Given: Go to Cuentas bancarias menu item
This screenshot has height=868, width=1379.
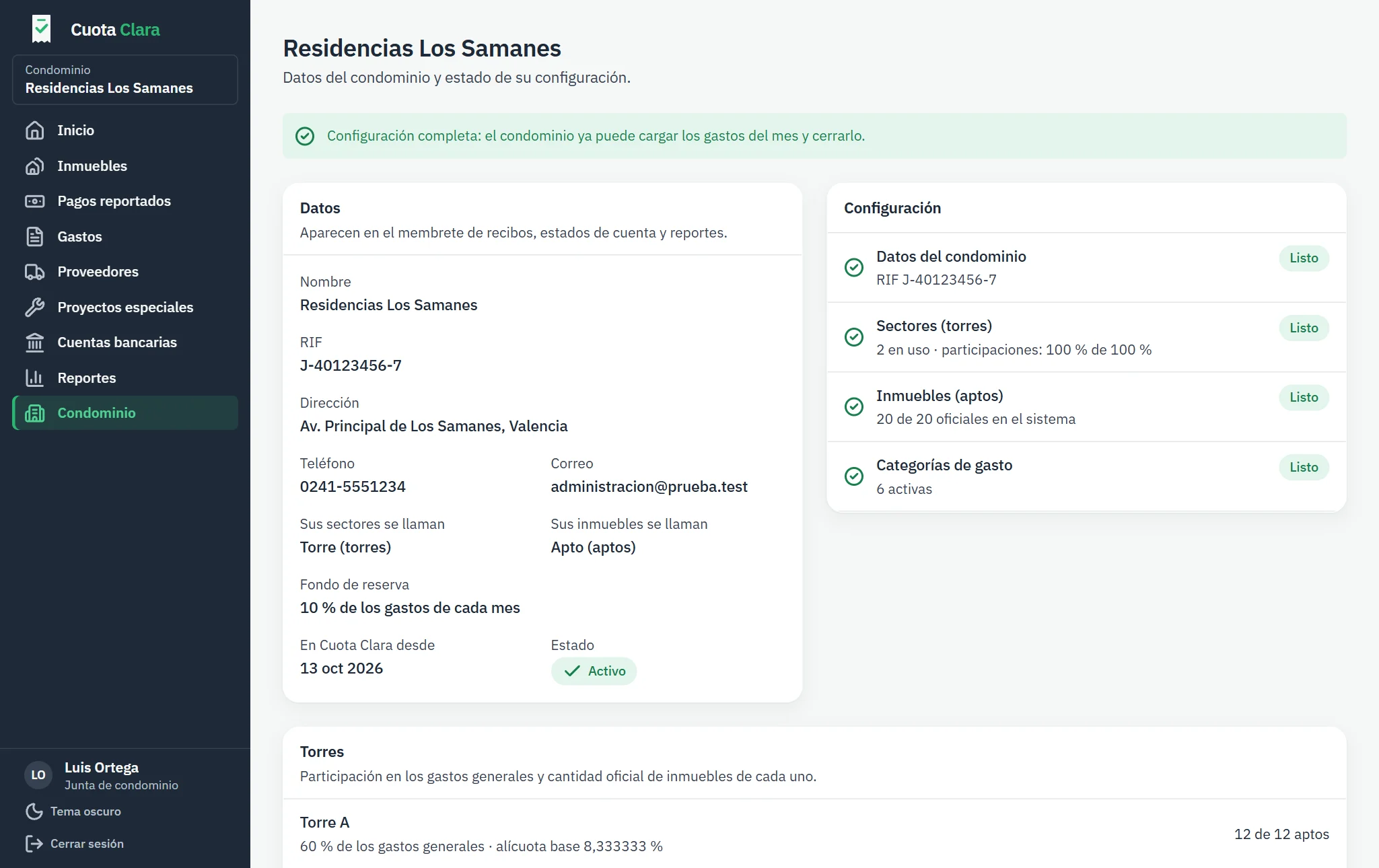Looking at the screenshot, I should click(x=125, y=342).
